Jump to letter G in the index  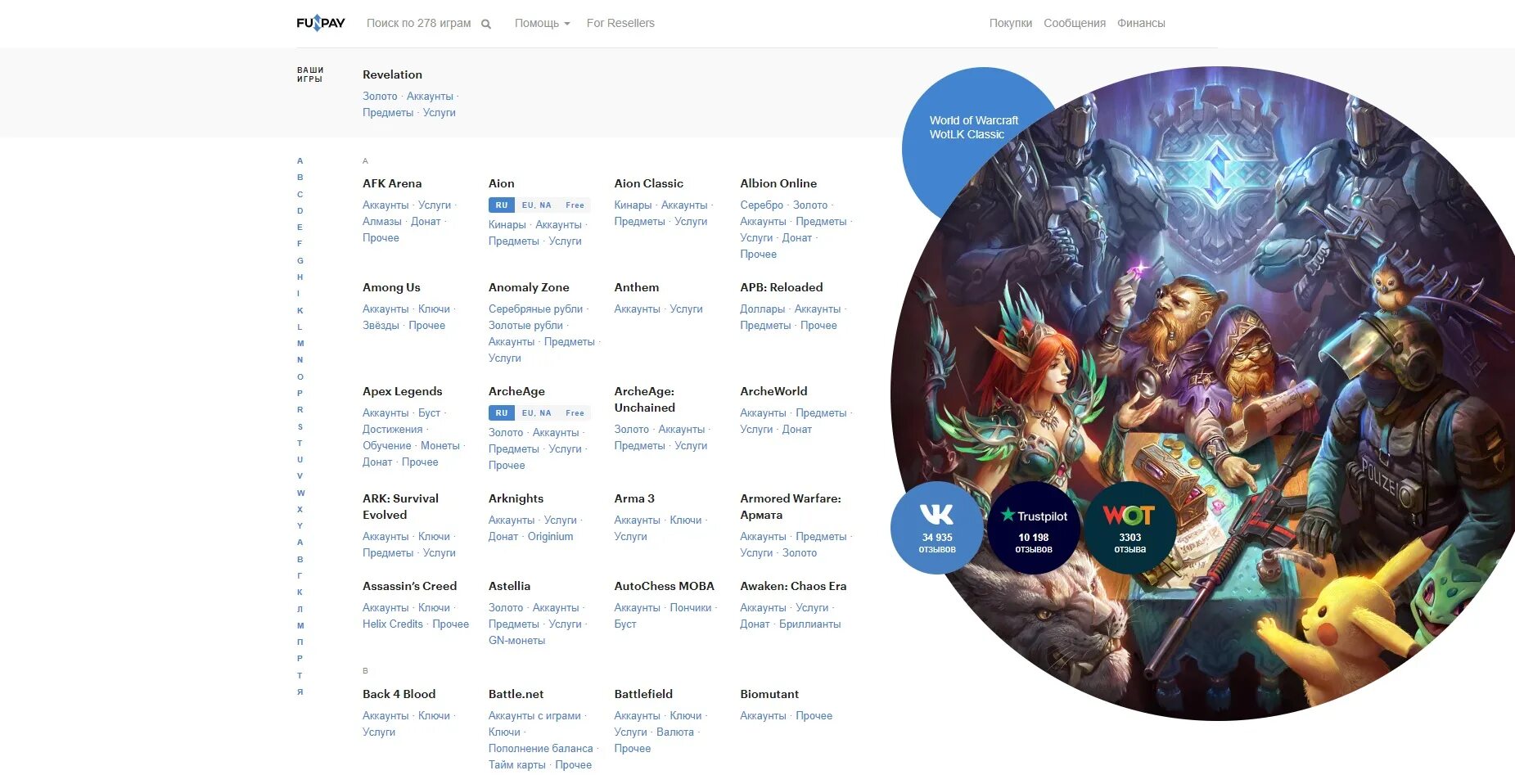pos(300,260)
